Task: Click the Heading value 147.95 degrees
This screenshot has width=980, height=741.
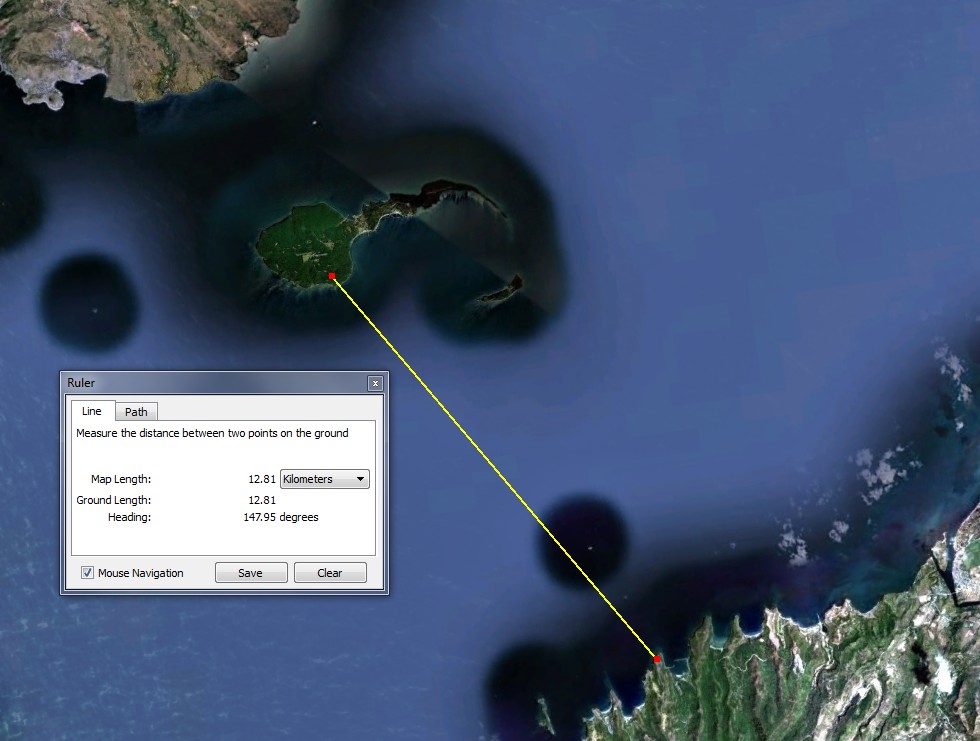Action: click(x=281, y=517)
